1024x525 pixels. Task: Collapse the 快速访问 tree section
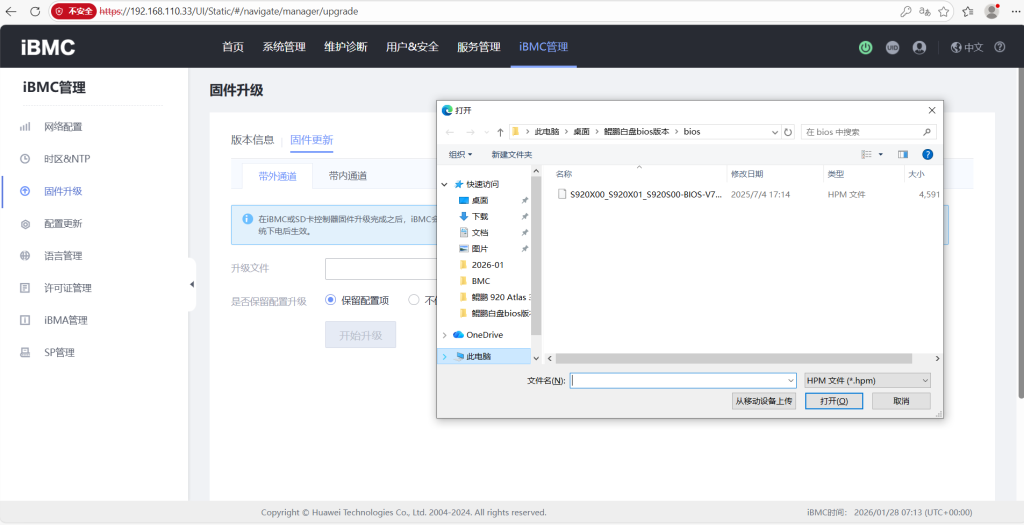[445, 184]
